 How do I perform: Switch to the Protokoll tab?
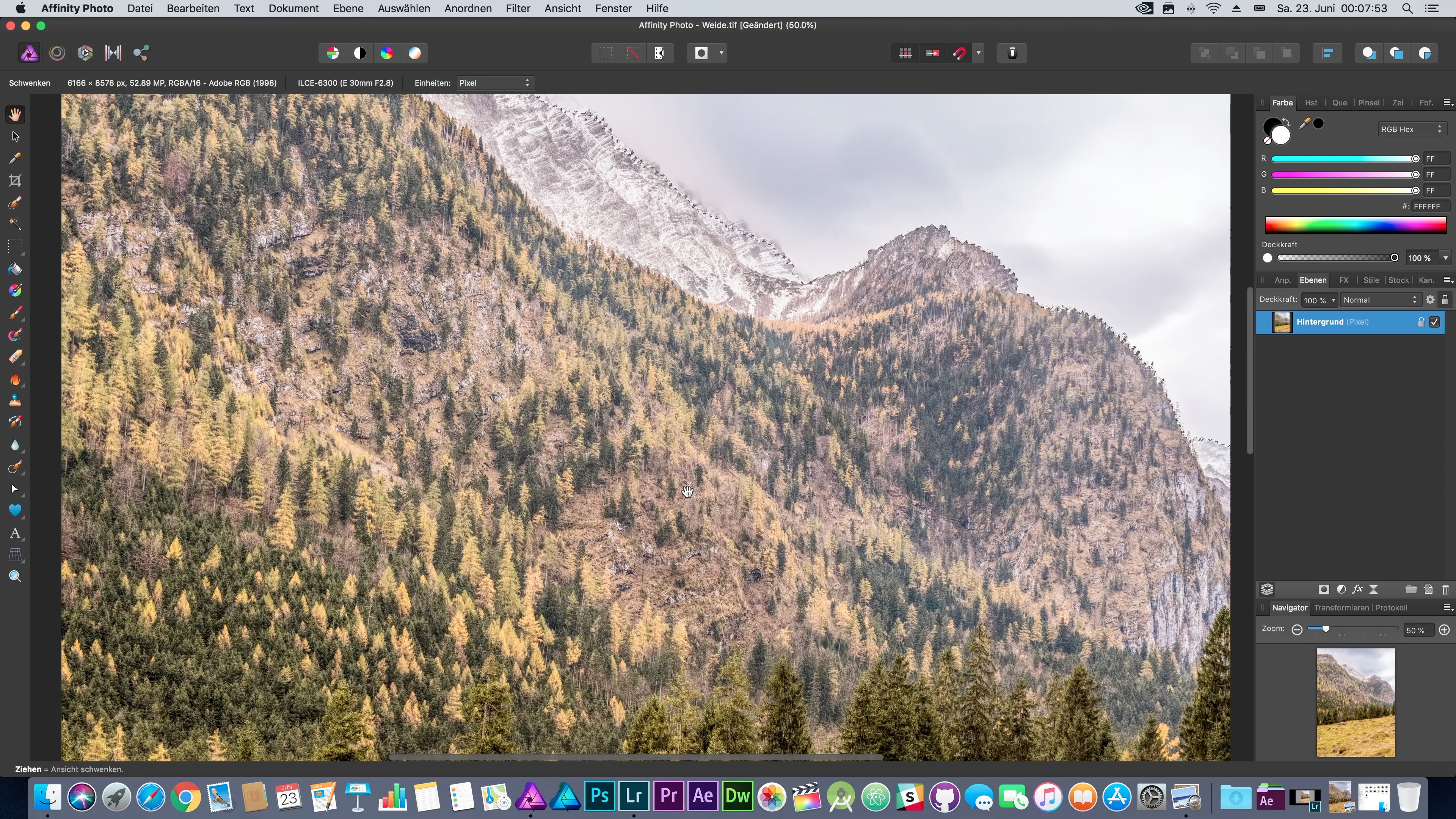coord(1391,607)
